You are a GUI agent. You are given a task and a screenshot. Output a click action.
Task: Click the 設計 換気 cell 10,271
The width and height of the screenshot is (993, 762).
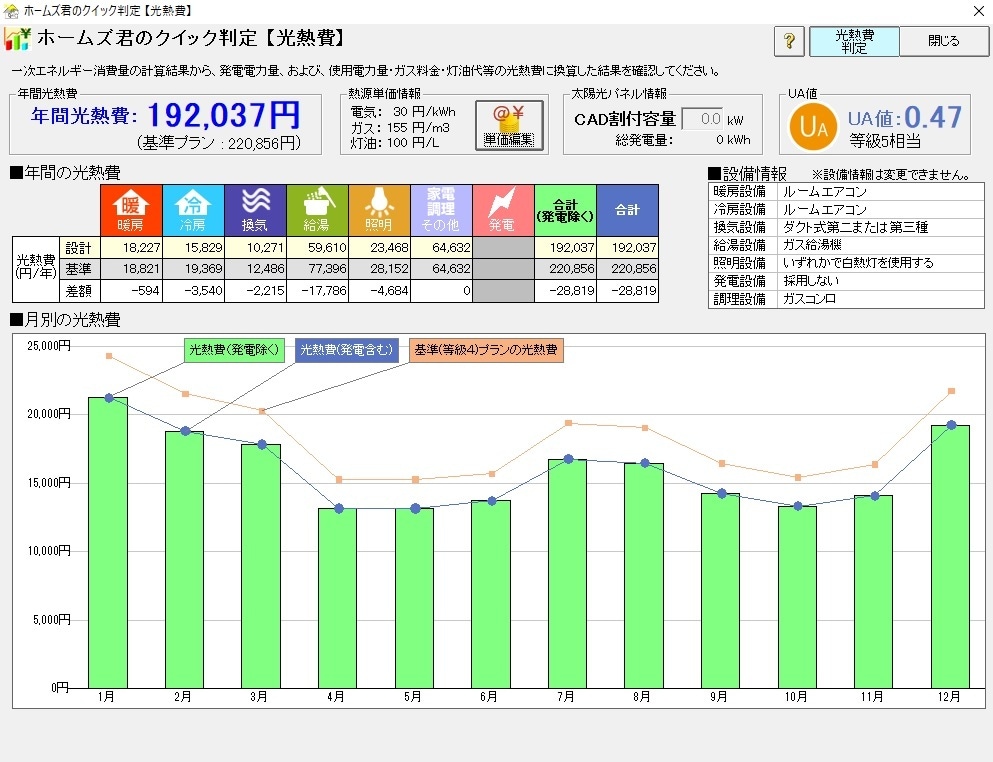coord(255,248)
